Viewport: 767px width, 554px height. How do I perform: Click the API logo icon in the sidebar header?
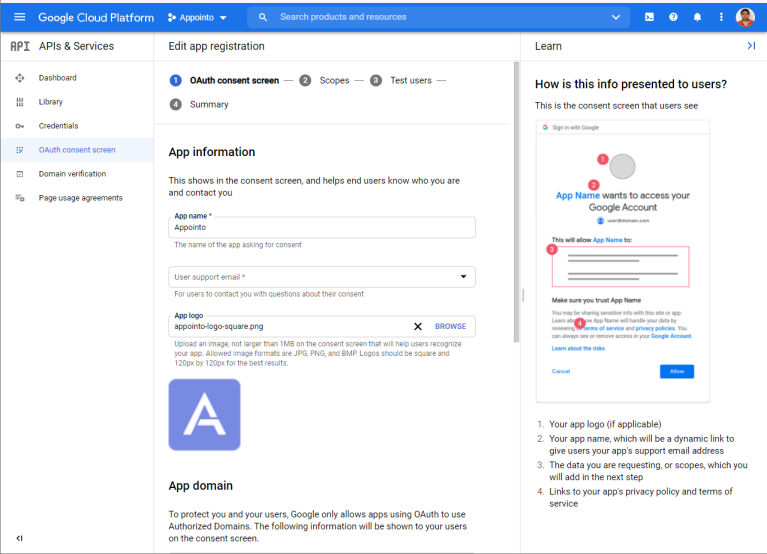tap(20, 46)
